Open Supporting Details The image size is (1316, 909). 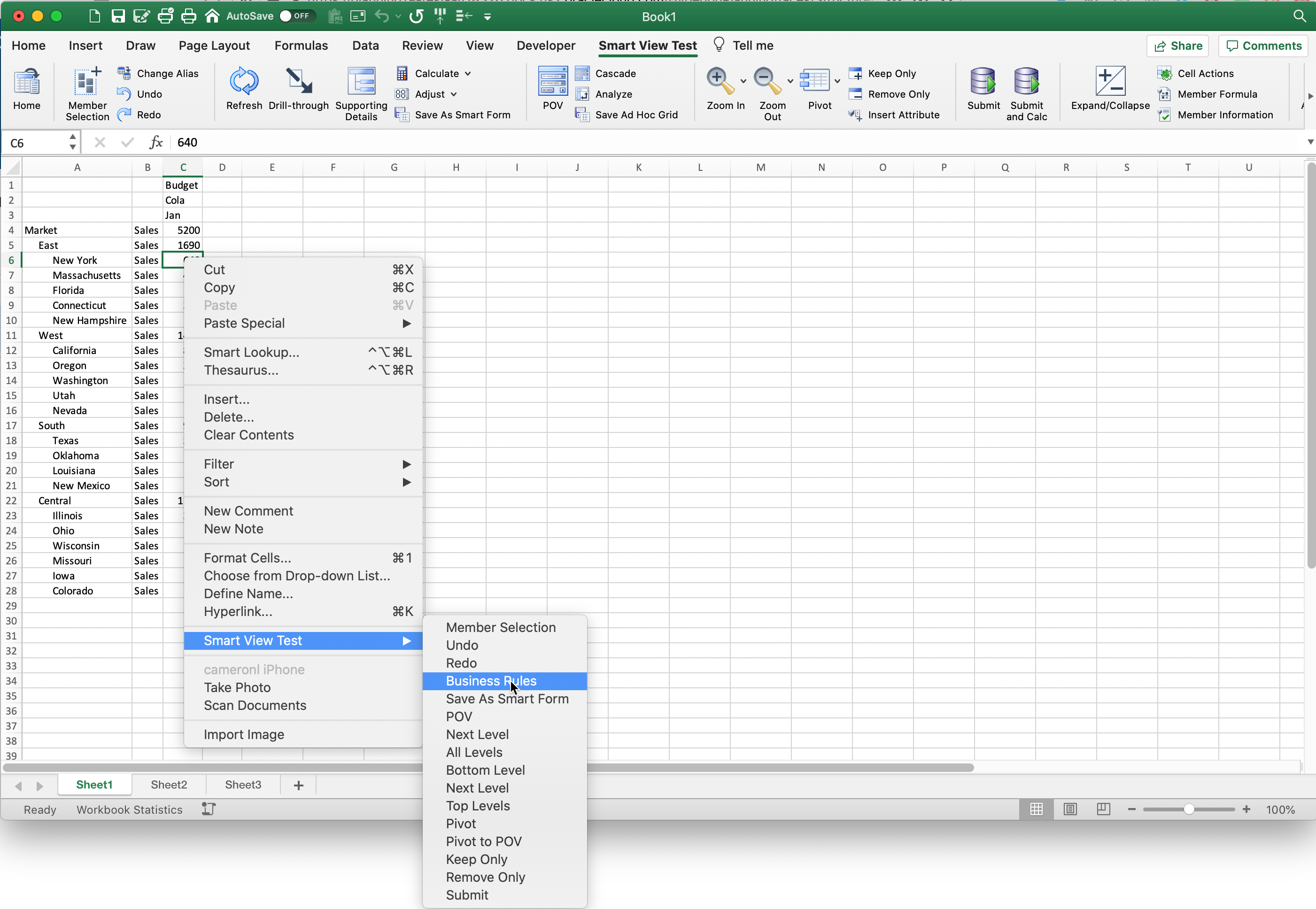(x=361, y=93)
